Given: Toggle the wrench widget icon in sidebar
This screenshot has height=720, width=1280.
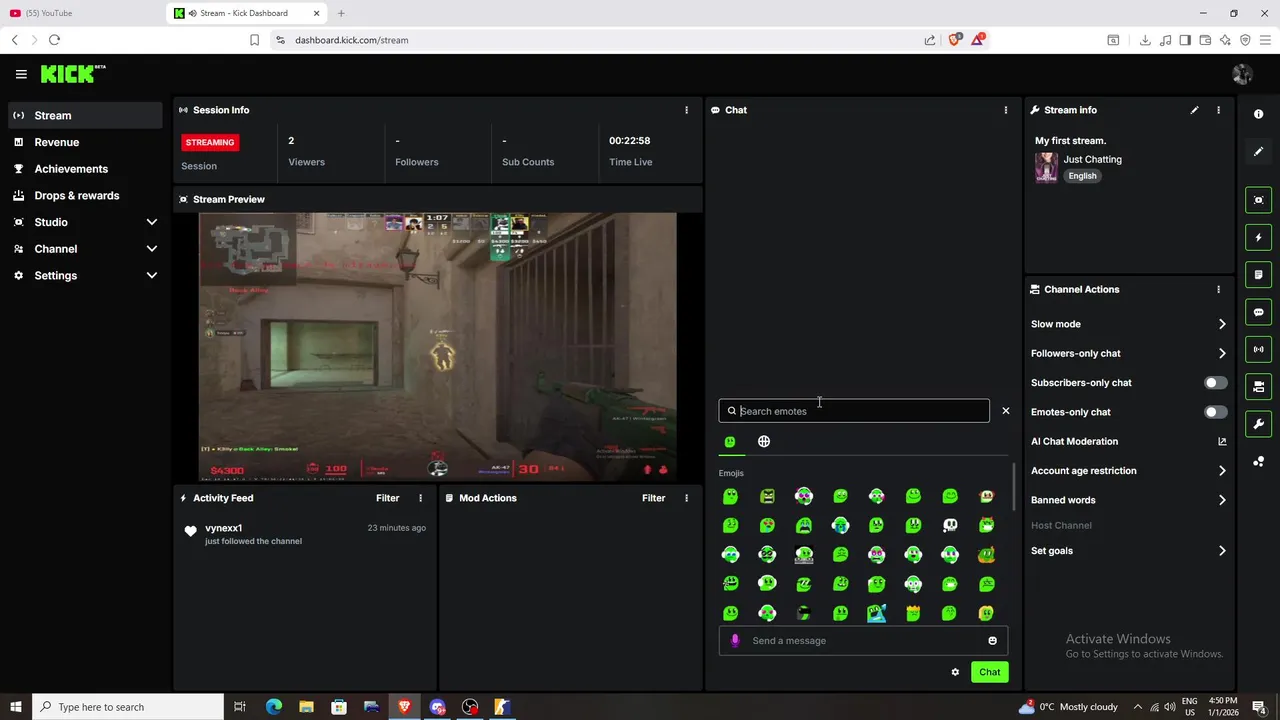Looking at the screenshot, I should [1258, 424].
